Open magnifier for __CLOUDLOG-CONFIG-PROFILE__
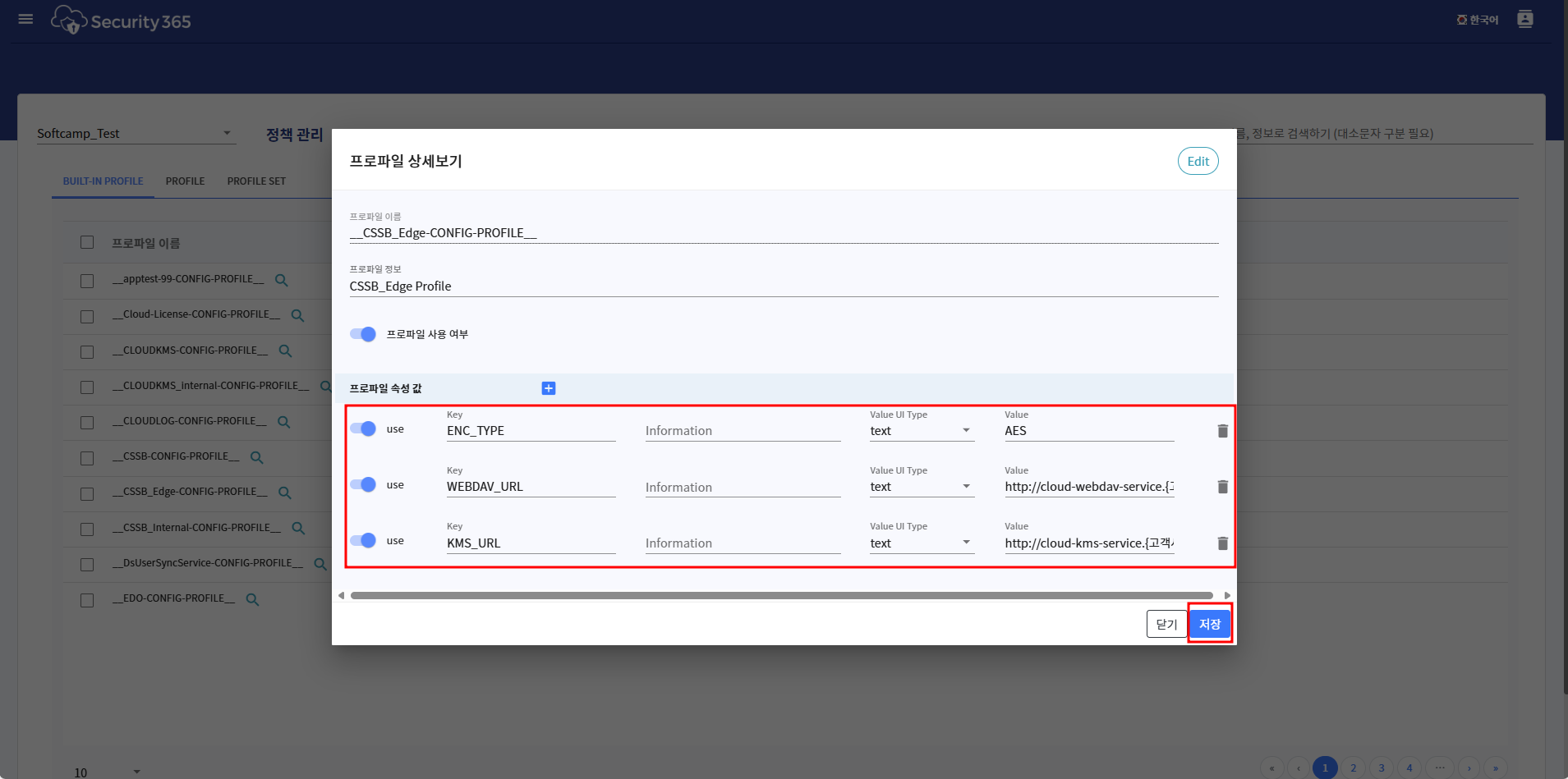The width and height of the screenshot is (1568, 779). (284, 422)
